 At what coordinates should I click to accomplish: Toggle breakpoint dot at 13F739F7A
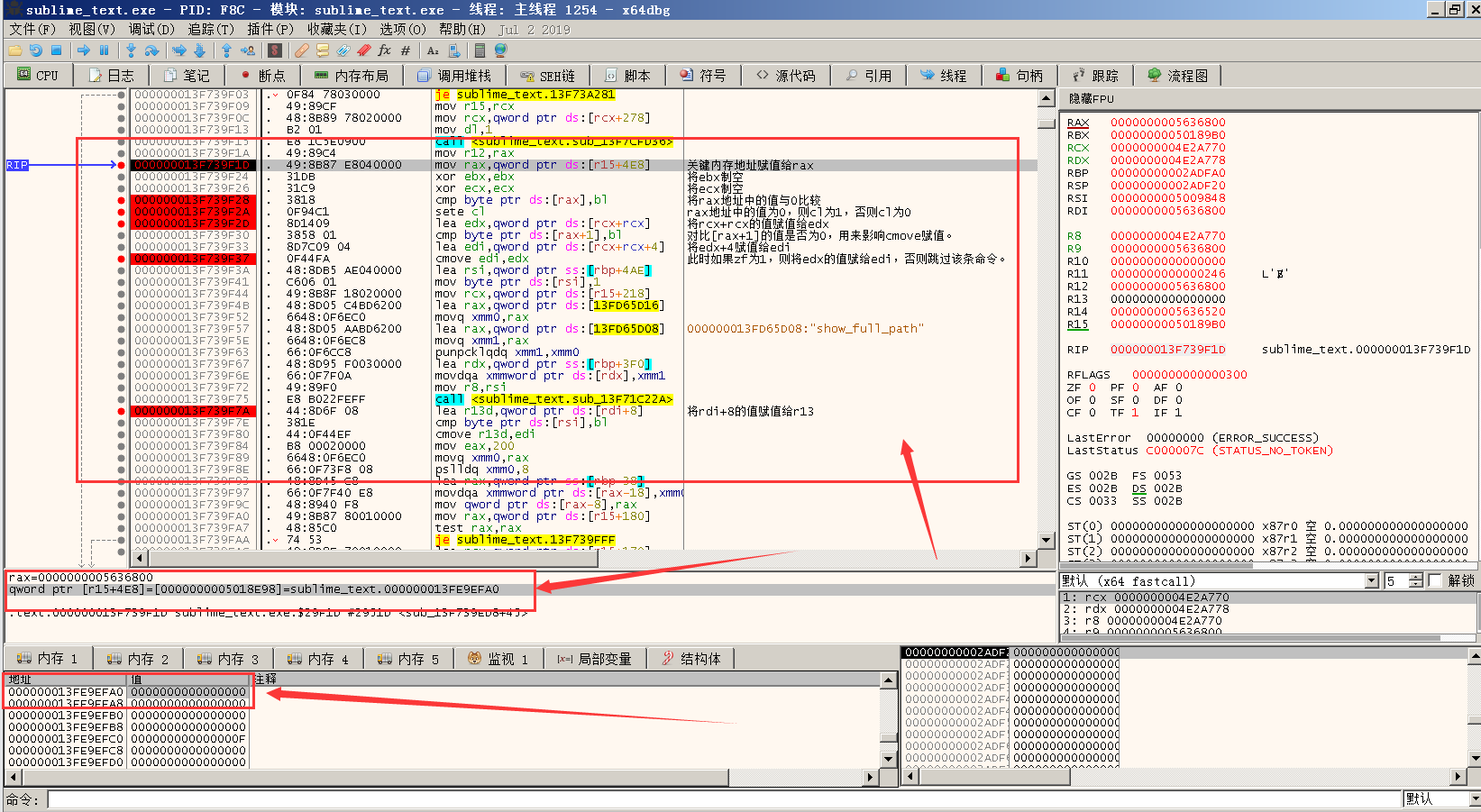point(121,411)
